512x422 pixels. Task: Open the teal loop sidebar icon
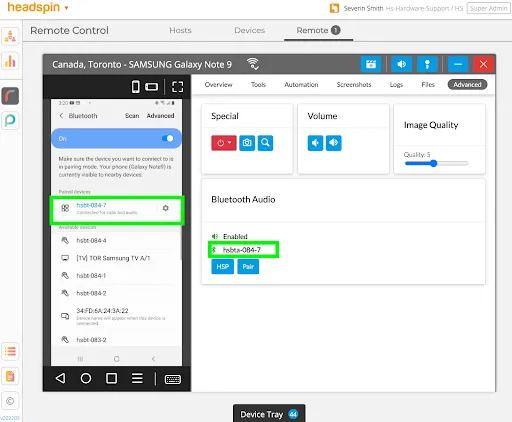[10, 120]
